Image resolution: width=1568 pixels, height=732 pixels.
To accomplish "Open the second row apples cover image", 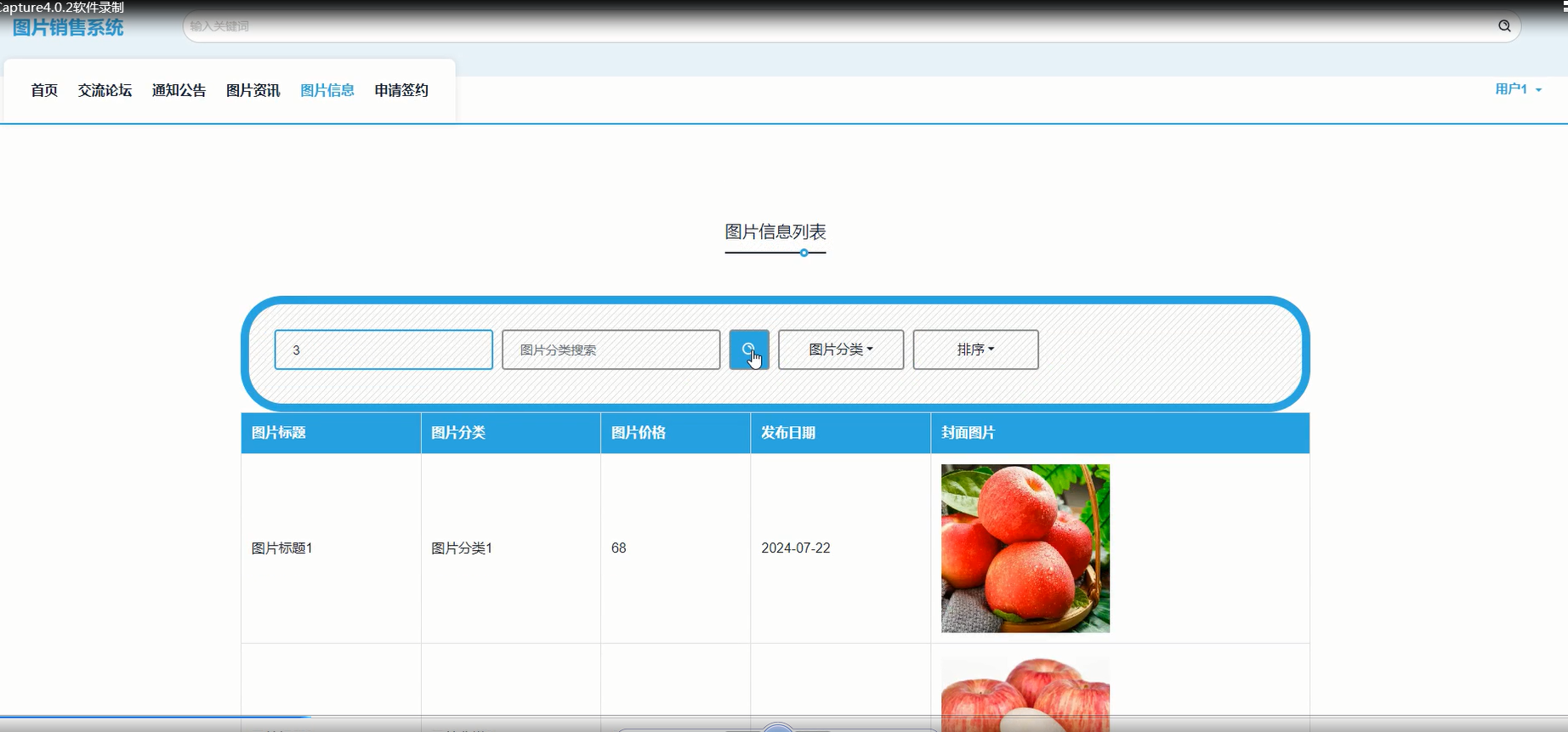I will pyautogui.click(x=1025, y=693).
